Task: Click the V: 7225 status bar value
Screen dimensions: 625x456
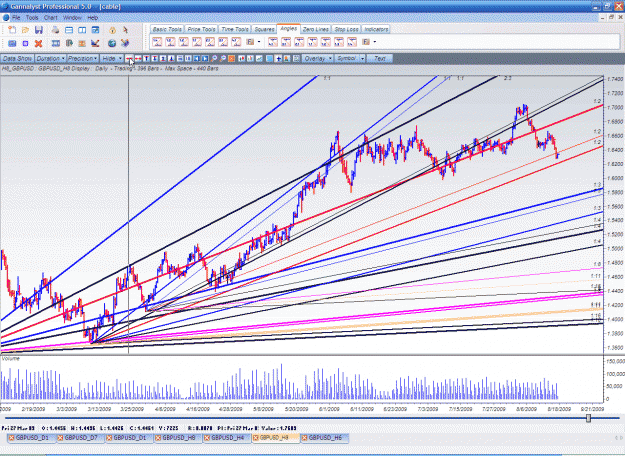Action: 169,428
